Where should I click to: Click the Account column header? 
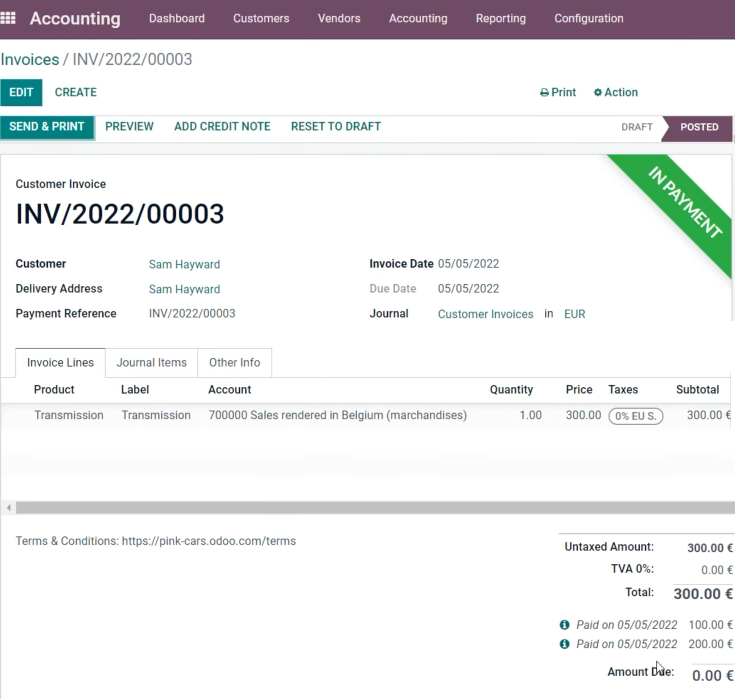click(230, 390)
